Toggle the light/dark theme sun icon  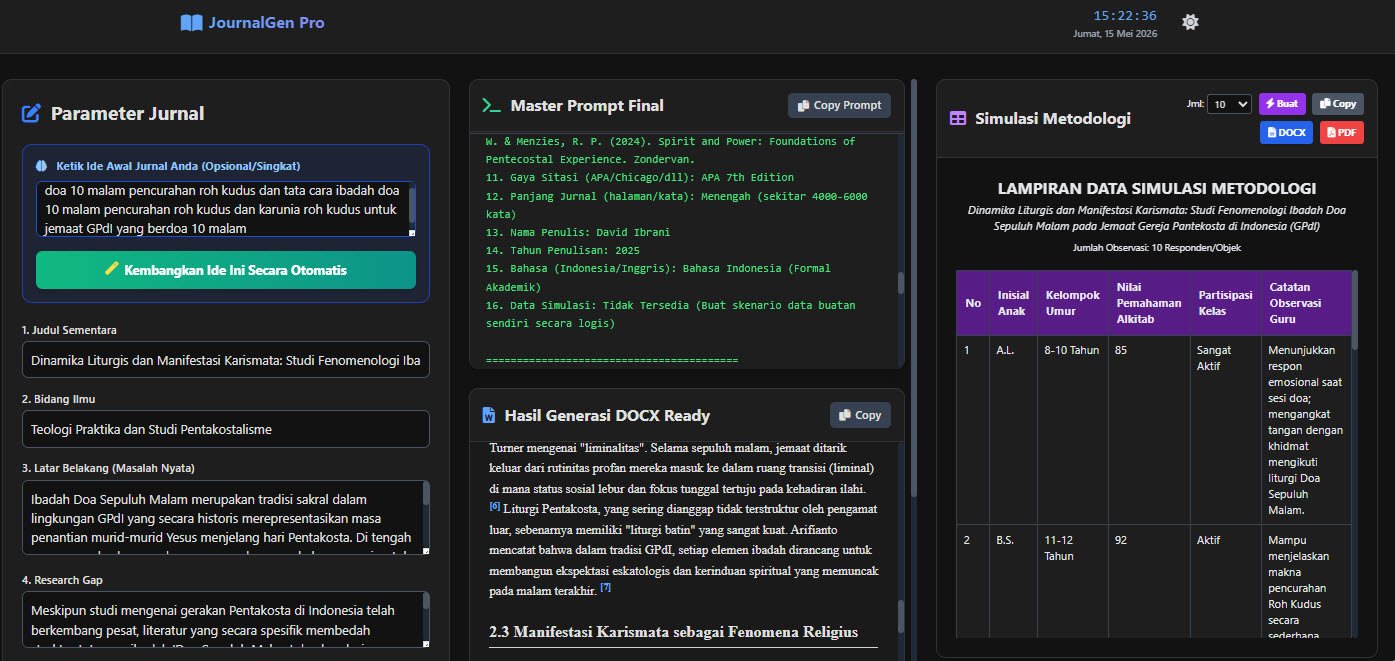pyautogui.click(x=1190, y=22)
